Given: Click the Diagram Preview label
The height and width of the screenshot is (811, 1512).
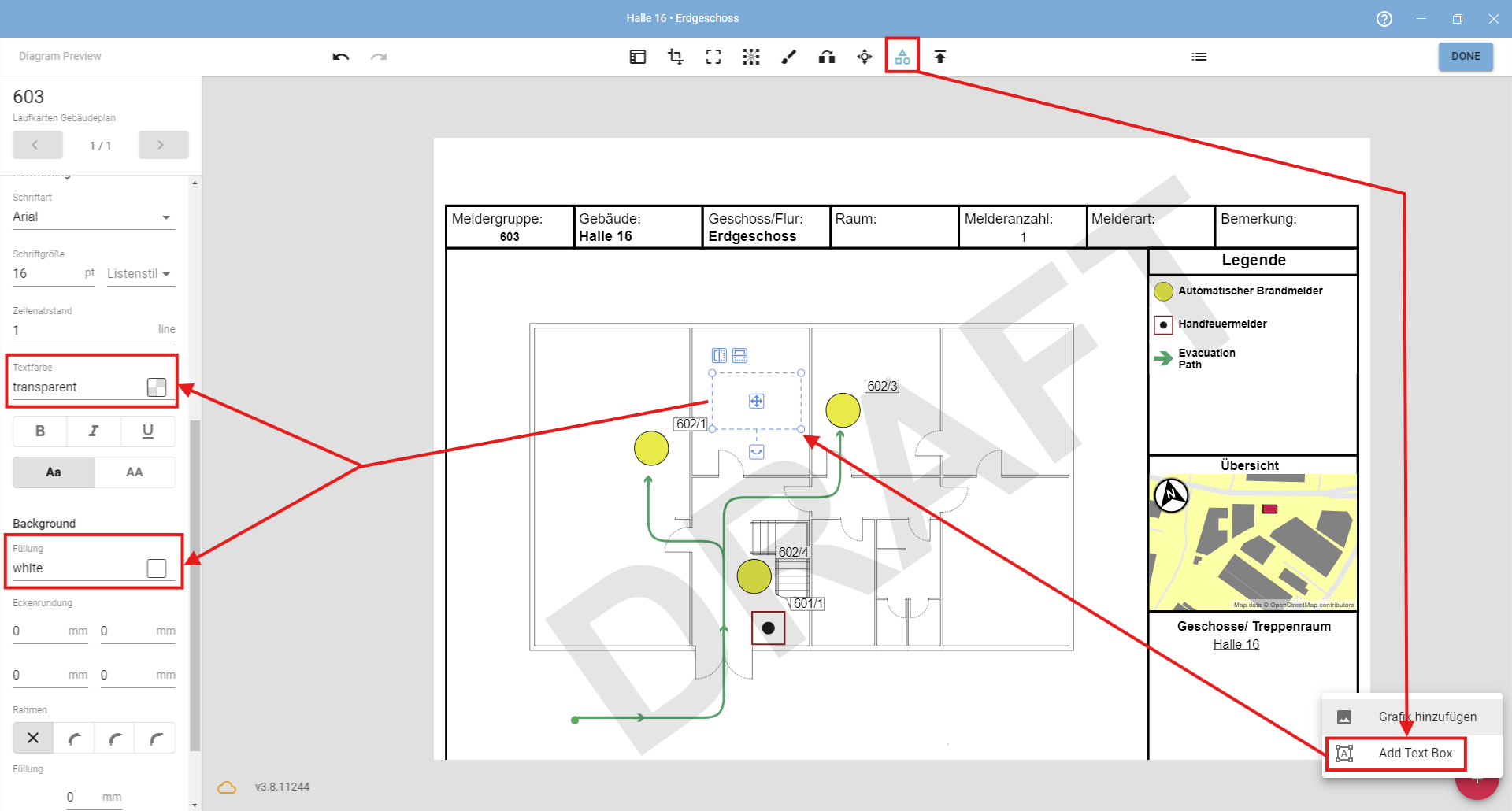Looking at the screenshot, I should click(x=60, y=57).
